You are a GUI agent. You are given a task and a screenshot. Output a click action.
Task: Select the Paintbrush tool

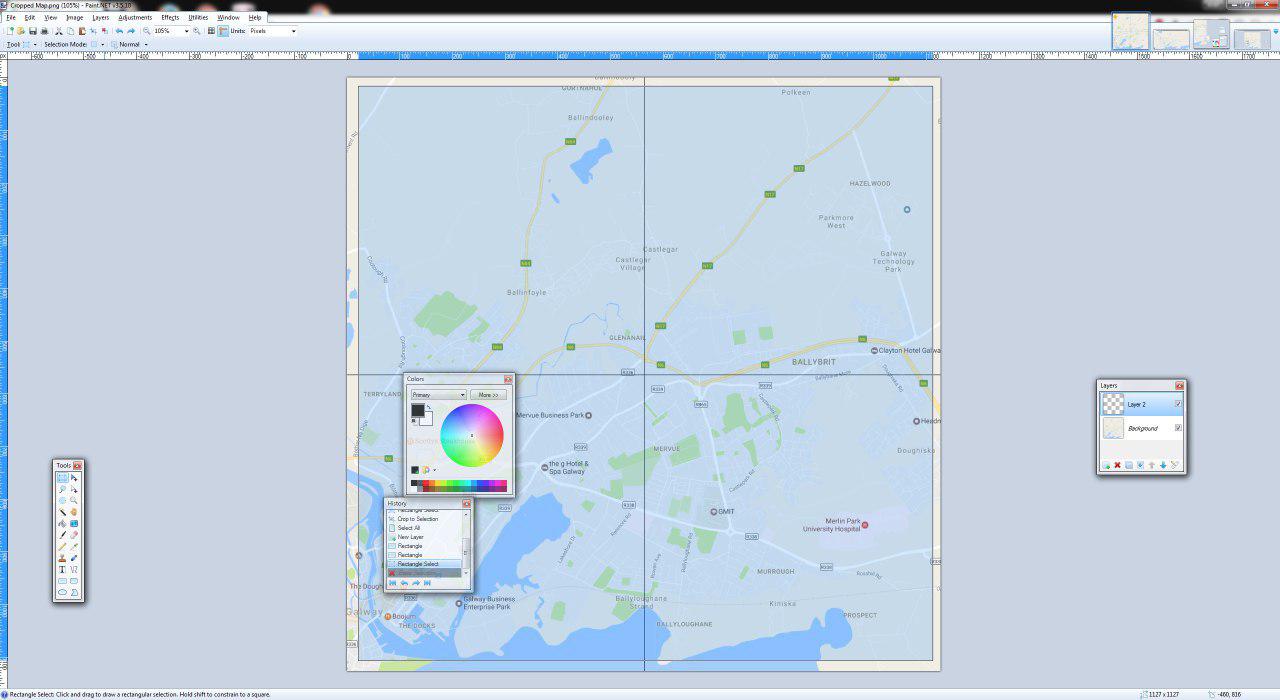[x=63, y=535]
